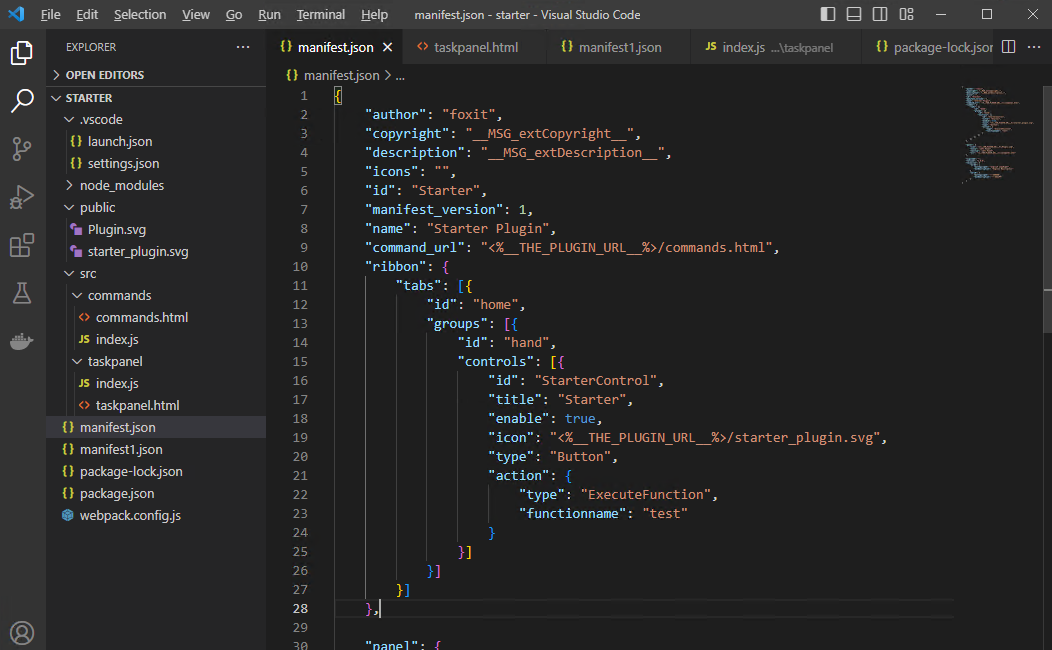Open the Customize Layout icon
Screen dimensions: 1052x650
pos(906,14)
